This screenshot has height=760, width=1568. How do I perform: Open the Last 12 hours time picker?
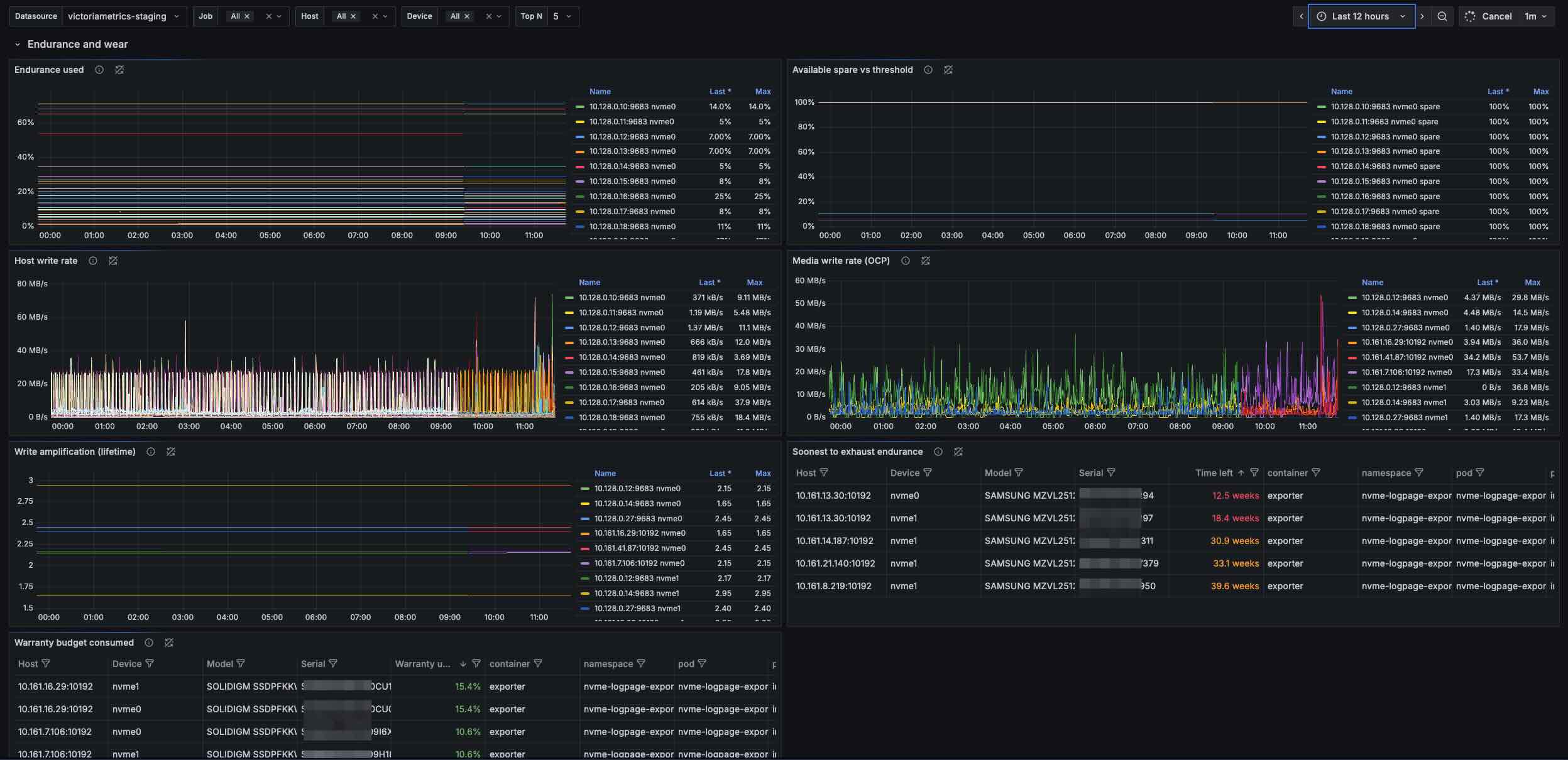click(1361, 16)
